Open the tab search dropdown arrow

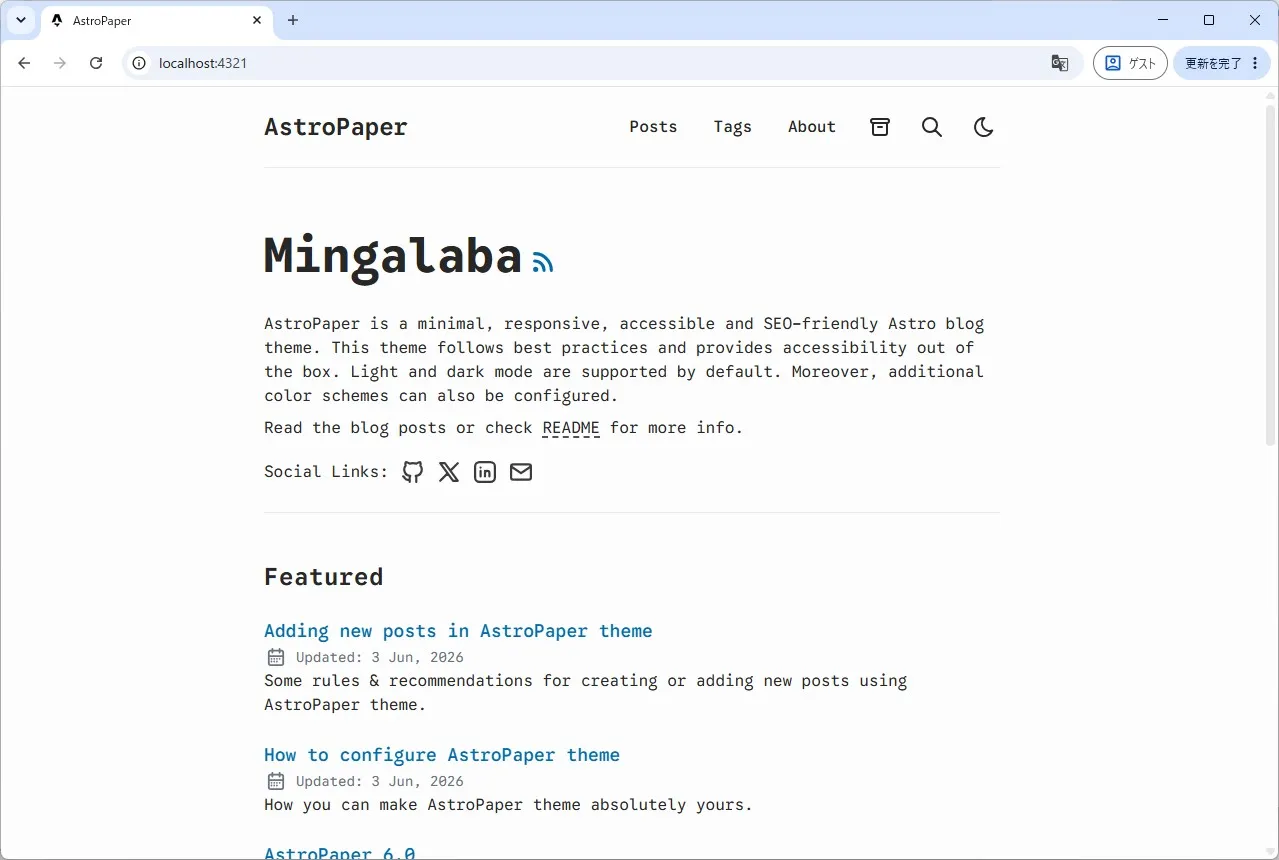pos(20,20)
